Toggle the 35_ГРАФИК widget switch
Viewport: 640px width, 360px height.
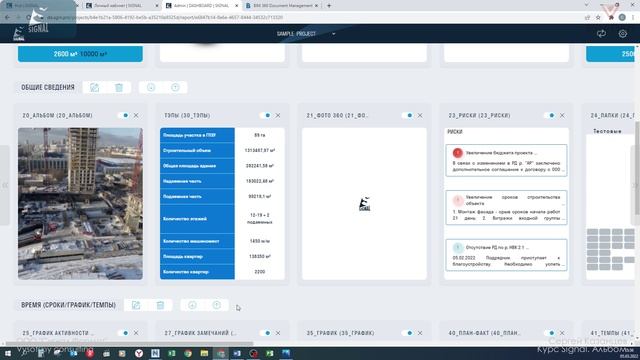pos(408,333)
